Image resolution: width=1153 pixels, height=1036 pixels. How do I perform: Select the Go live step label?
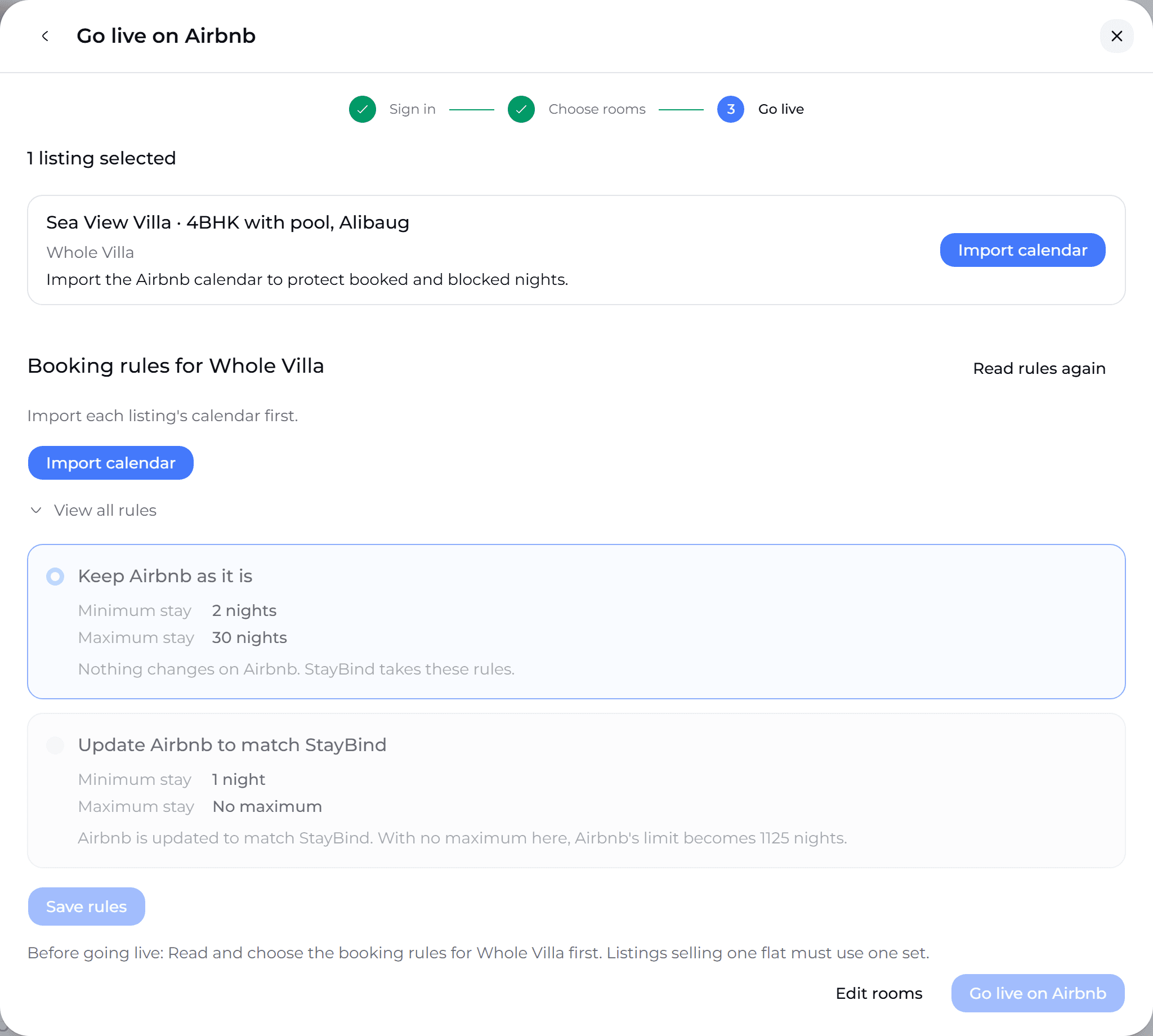pyautogui.click(x=781, y=109)
